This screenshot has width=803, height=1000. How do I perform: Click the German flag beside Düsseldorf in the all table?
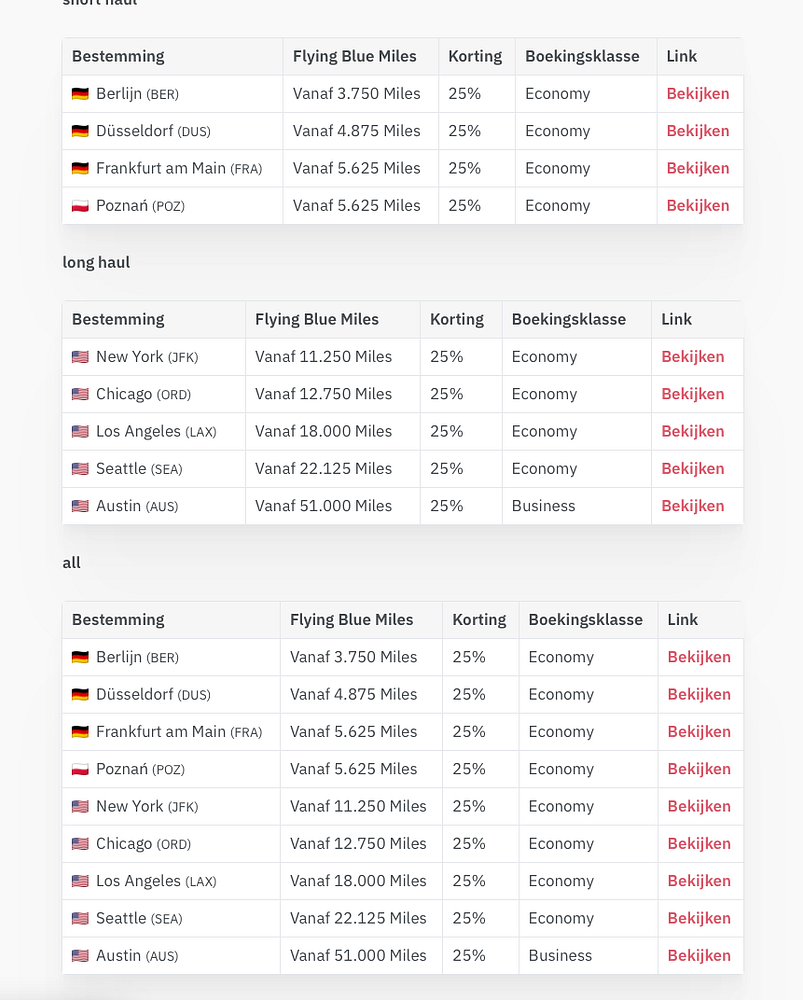80,695
